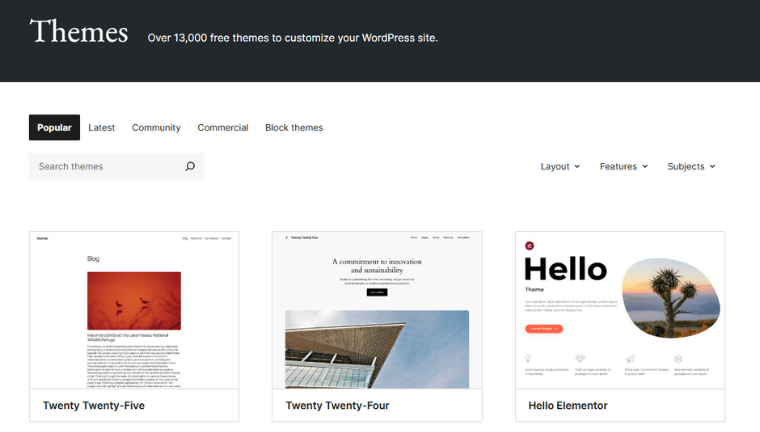Image resolution: width=760 pixels, height=432 pixels.
Task: Open the Community tab
Action: coord(156,128)
